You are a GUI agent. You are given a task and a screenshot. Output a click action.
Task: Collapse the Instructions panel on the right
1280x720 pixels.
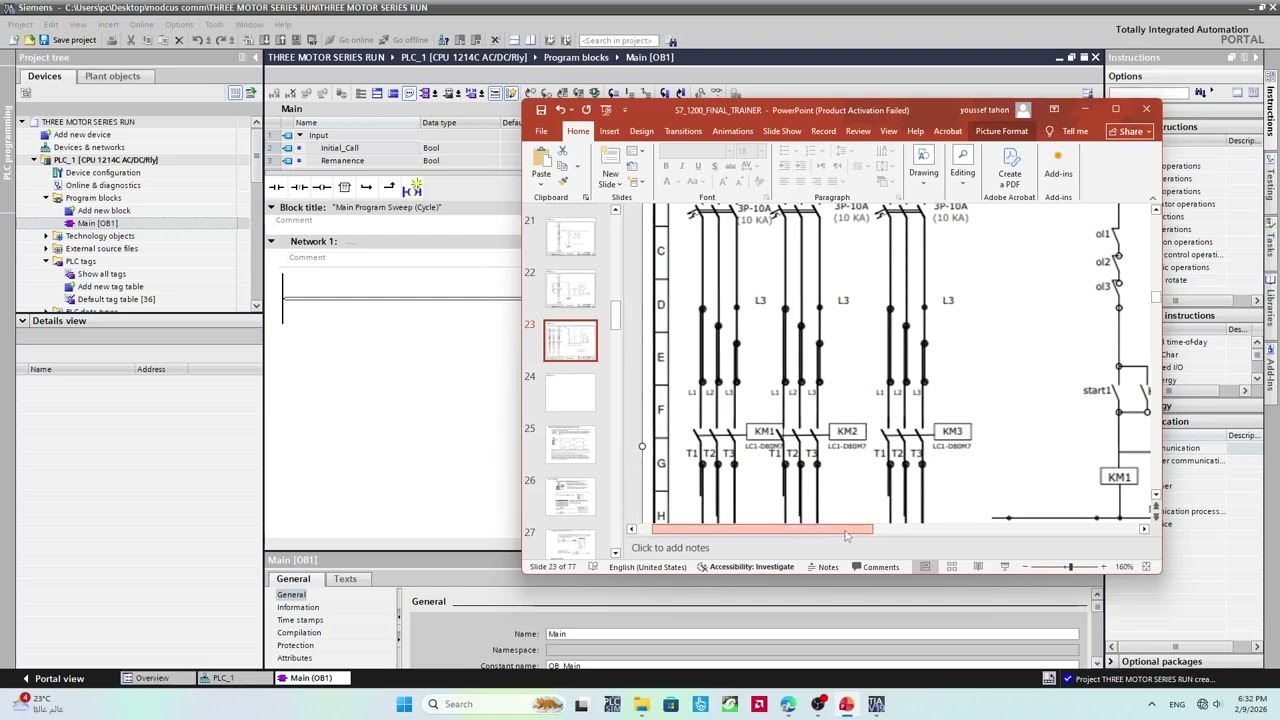(1257, 57)
